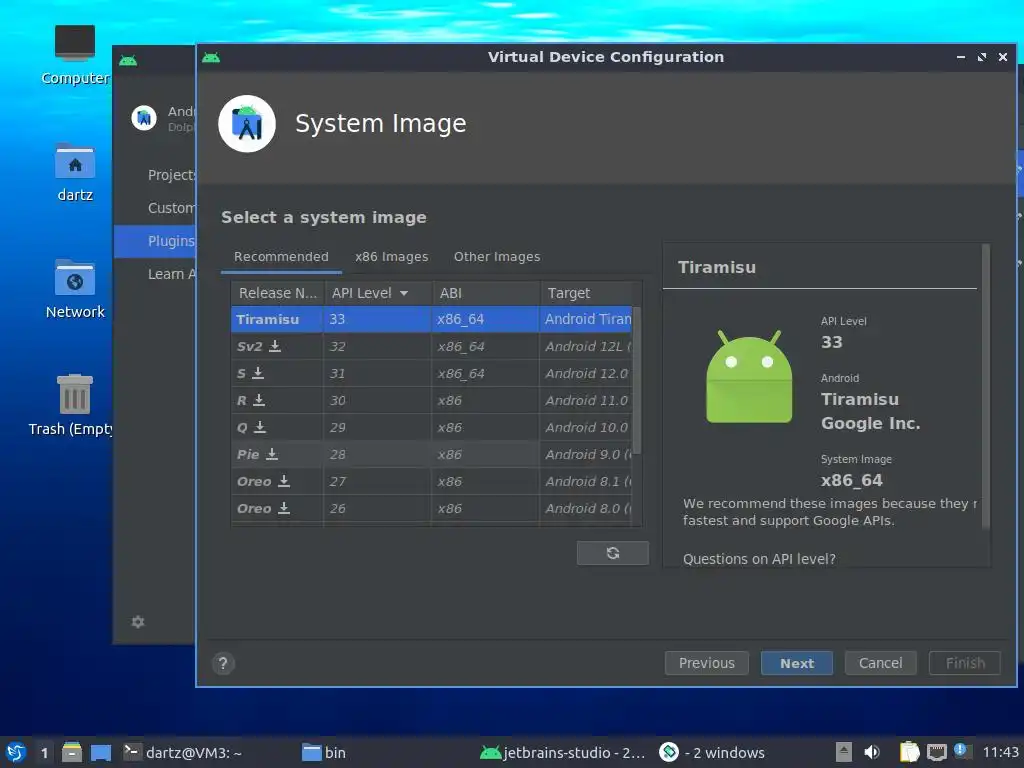Click the API level 33 cell
The image size is (1024, 768).
pos(377,319)
